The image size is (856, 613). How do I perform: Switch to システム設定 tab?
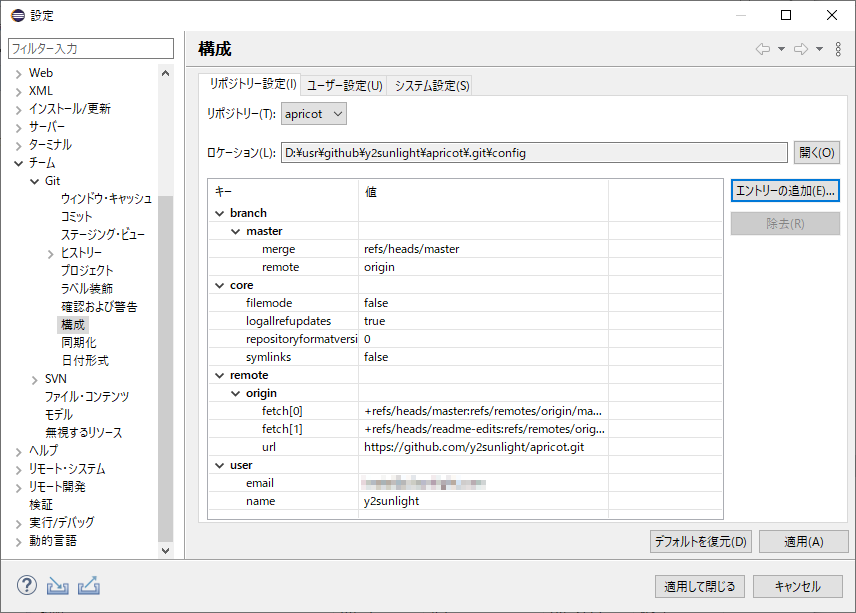(x=432, y=86)
